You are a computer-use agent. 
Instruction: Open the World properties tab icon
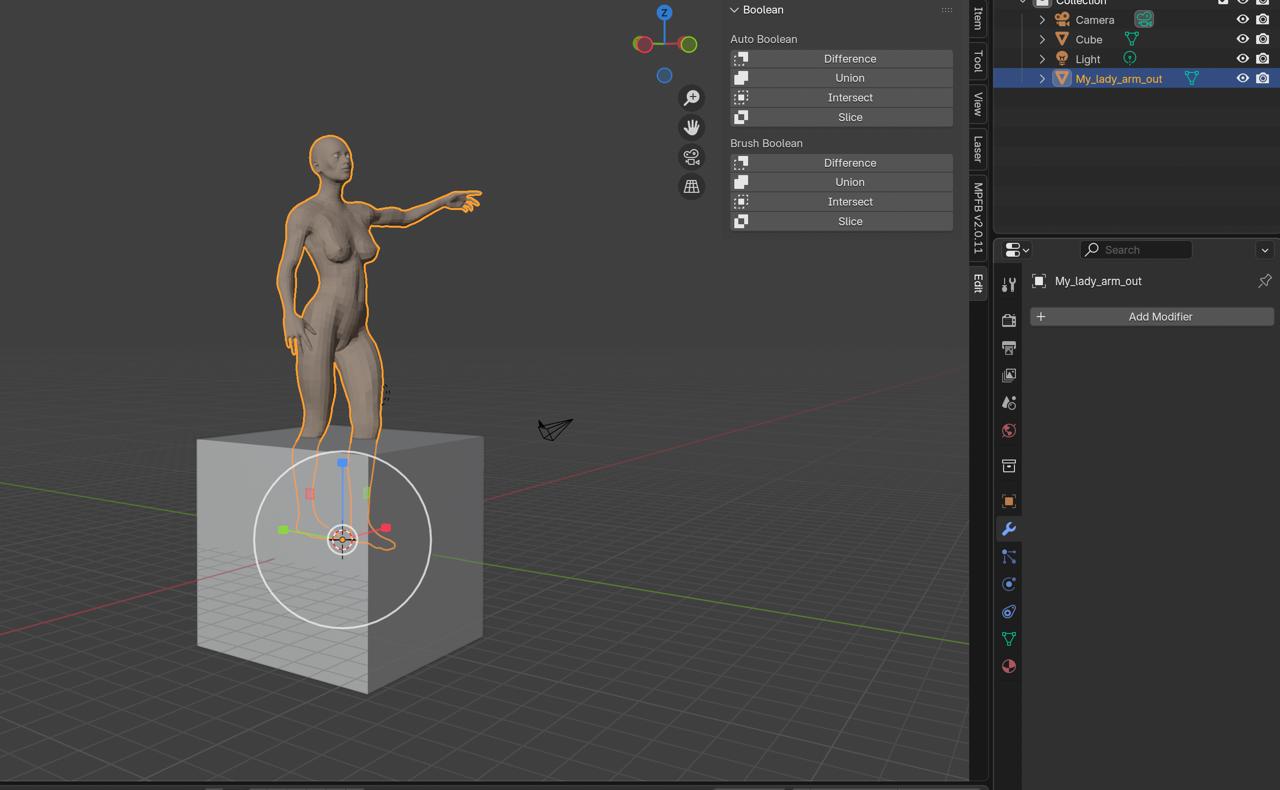pos(1009,430)
